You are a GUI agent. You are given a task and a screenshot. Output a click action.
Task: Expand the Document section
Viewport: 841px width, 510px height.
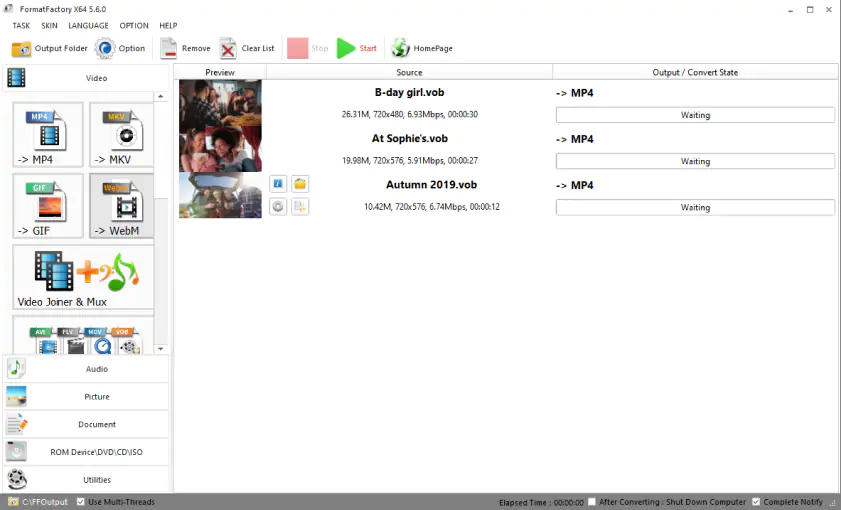(86, 424)
